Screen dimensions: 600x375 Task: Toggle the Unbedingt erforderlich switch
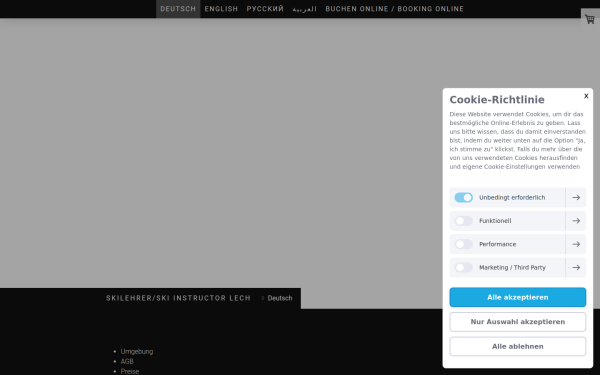[x=463, y=197]
